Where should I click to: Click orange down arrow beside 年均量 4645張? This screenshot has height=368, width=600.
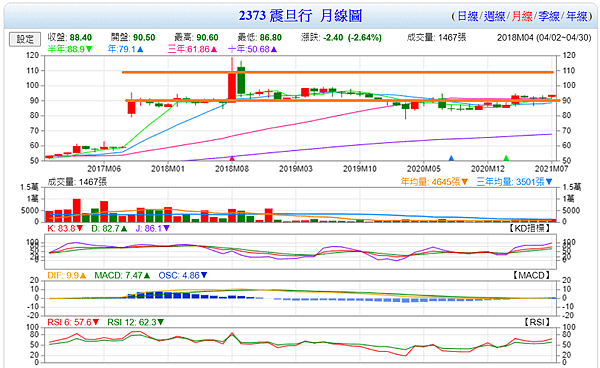(465, 182)
